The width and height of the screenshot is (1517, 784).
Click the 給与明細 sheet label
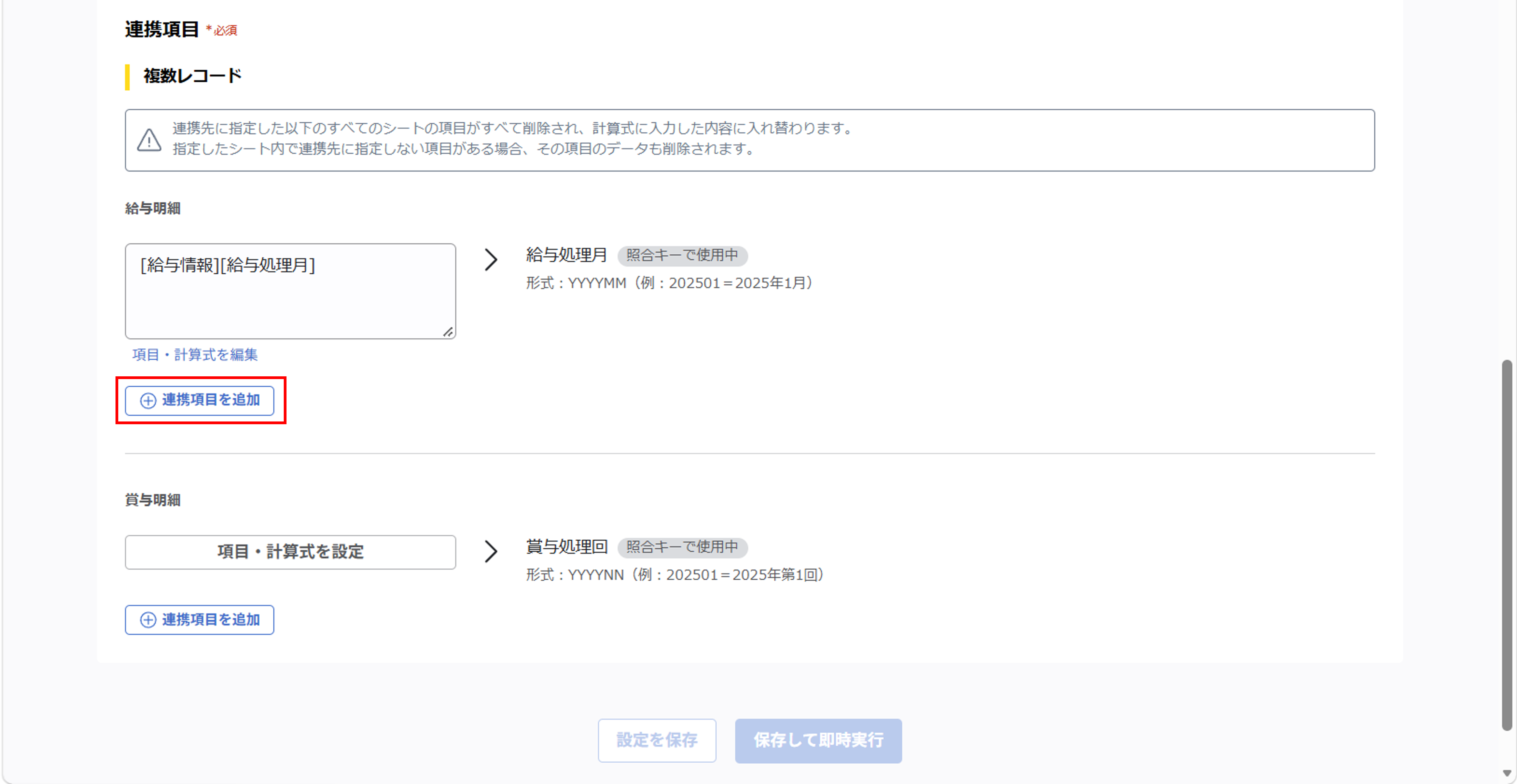(152, 208)
